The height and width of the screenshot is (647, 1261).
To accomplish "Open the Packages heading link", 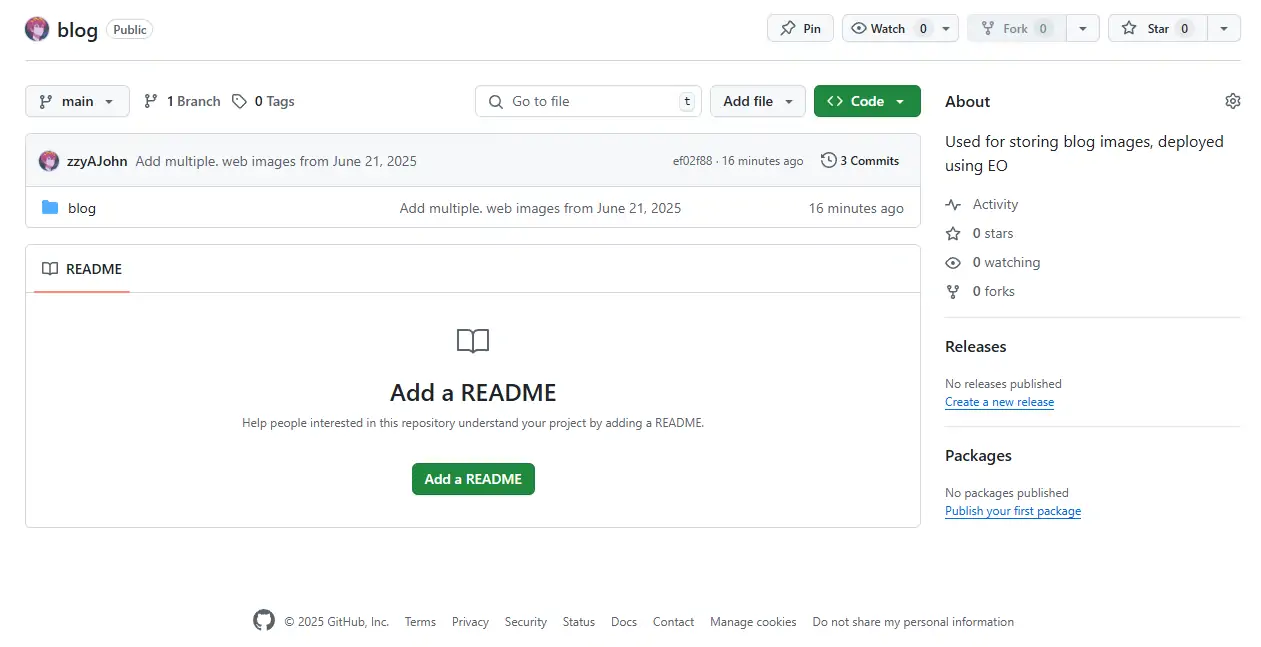I will click(978, 455).
